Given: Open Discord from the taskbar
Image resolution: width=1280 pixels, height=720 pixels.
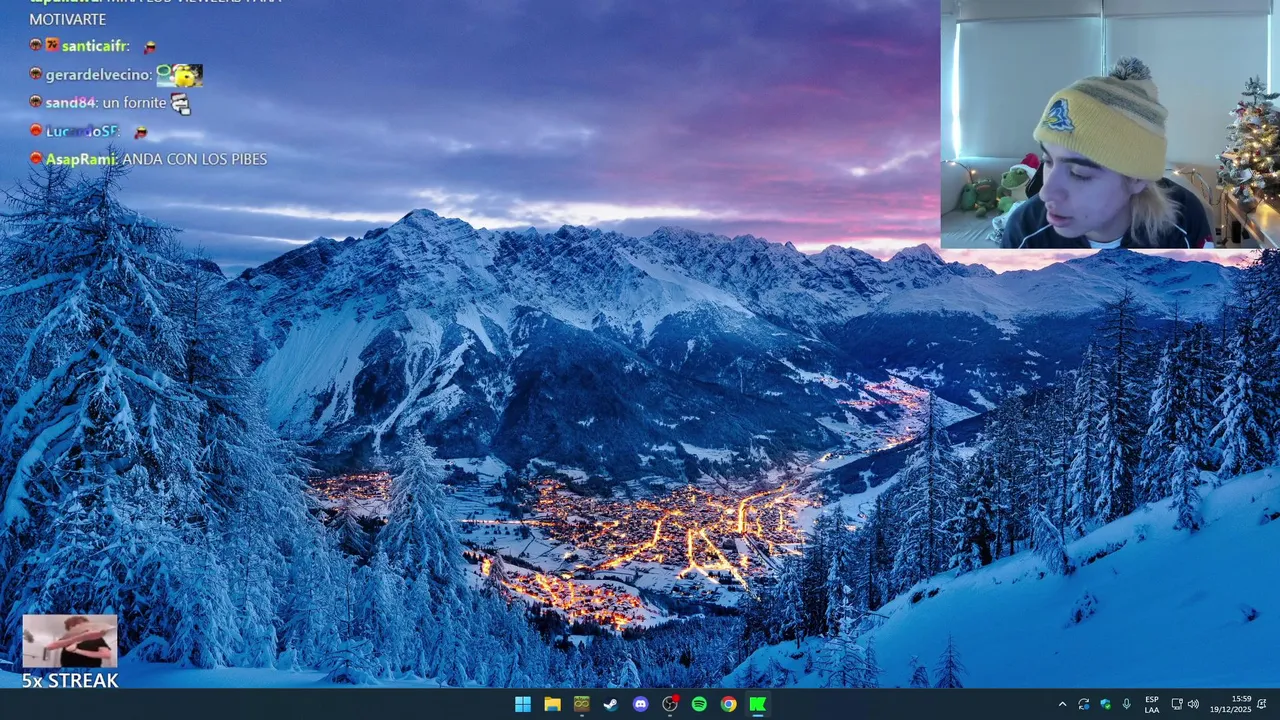Looking at the screenshot, I should (x=641, y=704).
